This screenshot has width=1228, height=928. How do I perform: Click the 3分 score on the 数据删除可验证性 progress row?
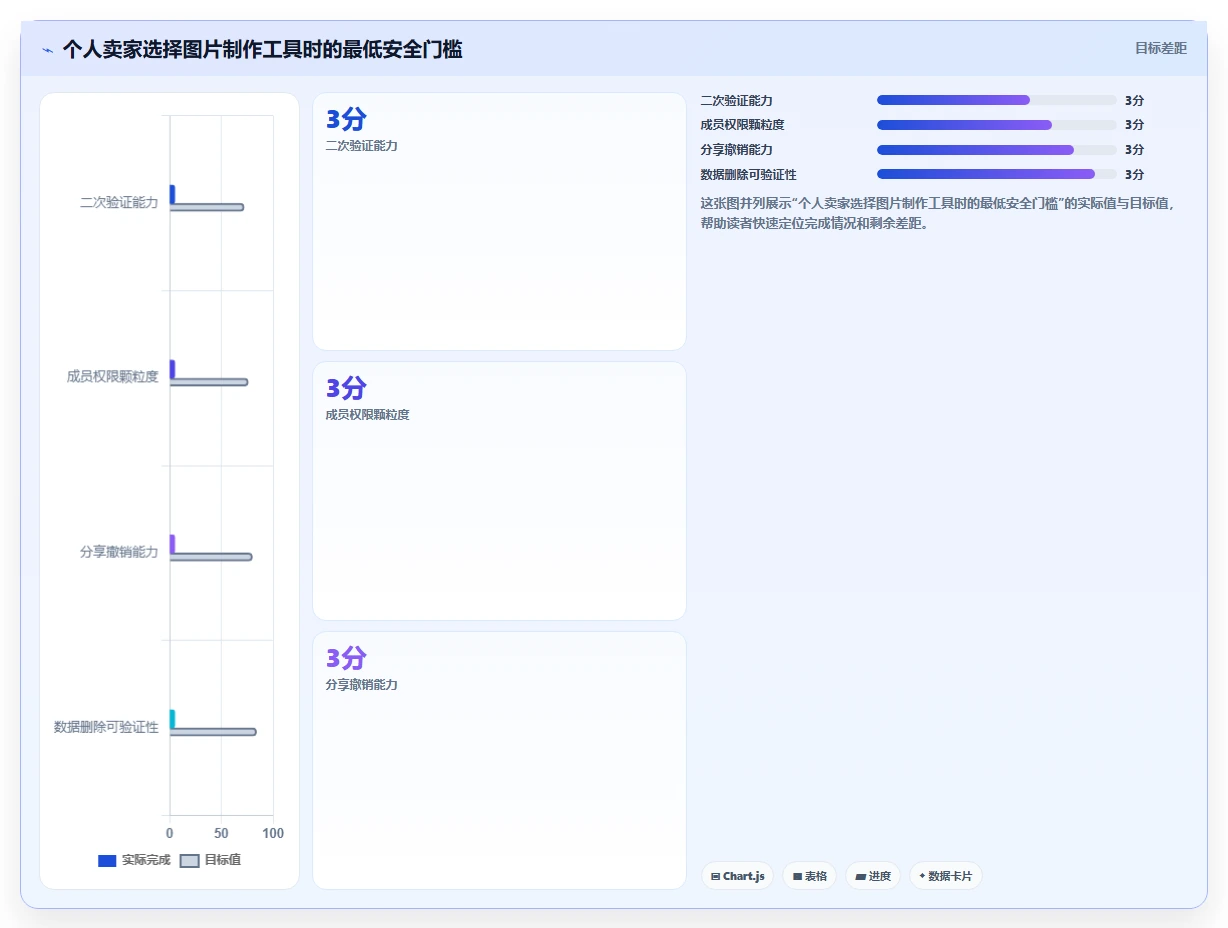click(x=1134, y=175)
